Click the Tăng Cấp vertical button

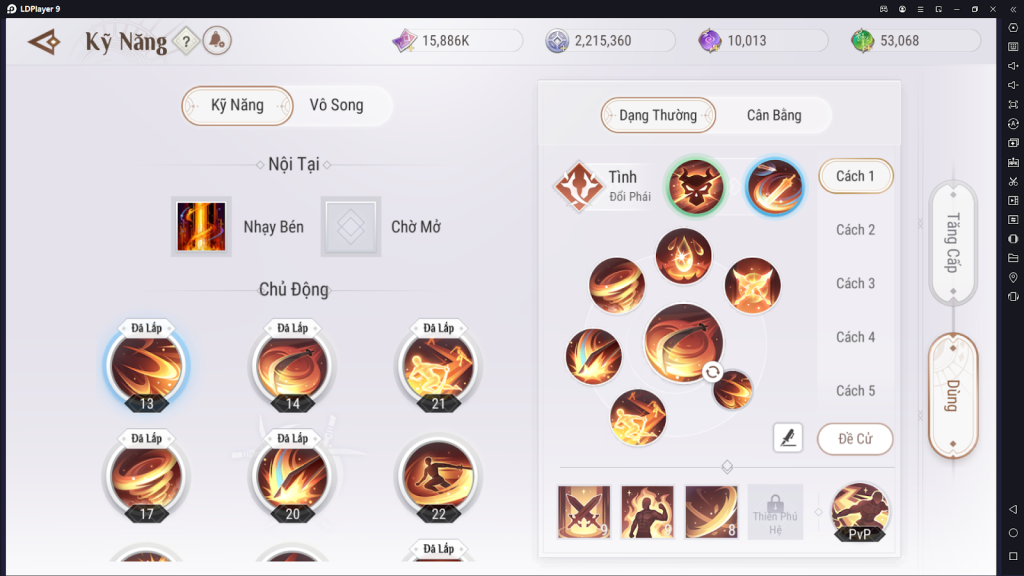point(953,243)
